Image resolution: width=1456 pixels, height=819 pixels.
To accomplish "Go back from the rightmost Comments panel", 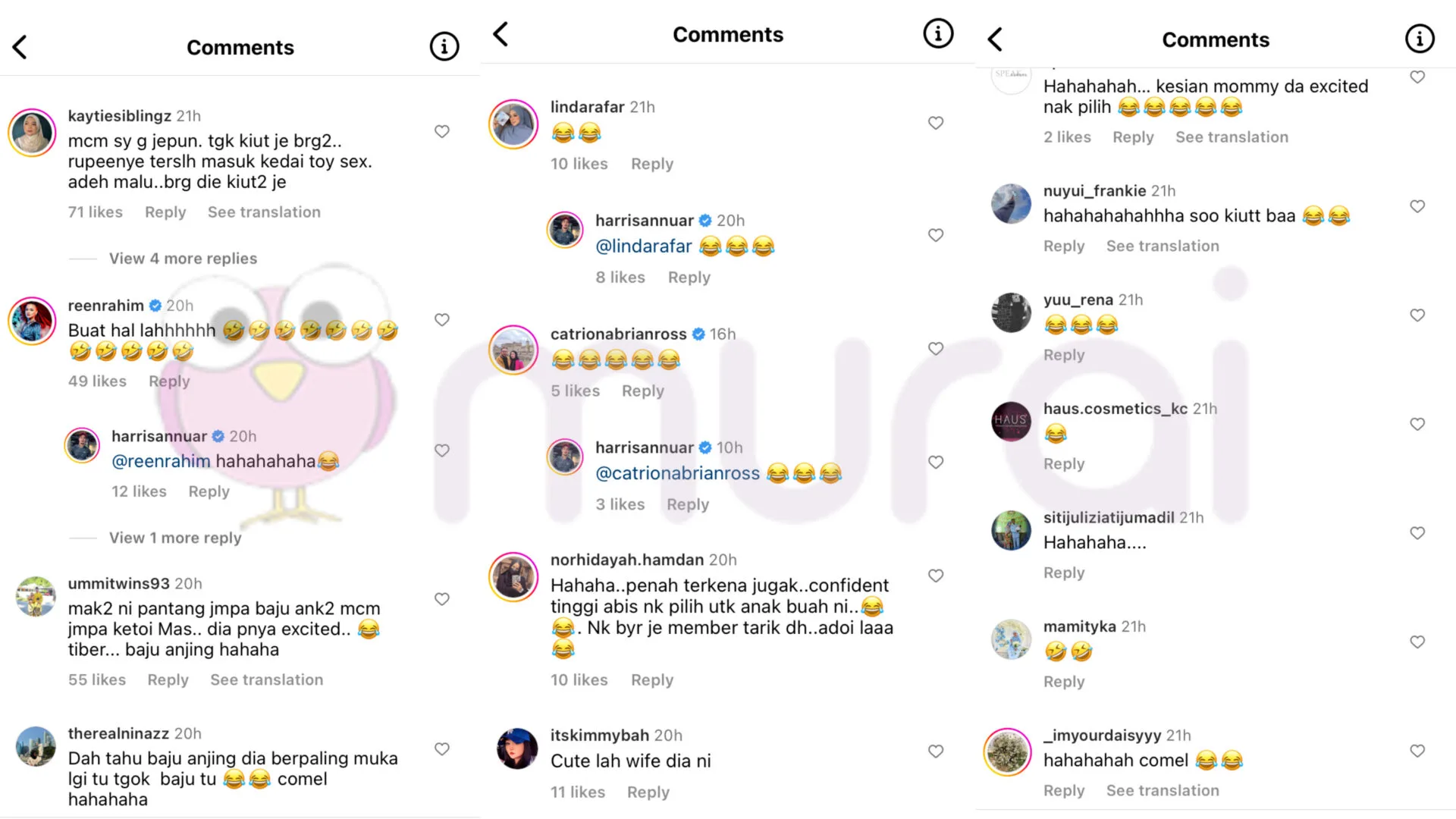I will pyautogui.click(x=996, y=39).
